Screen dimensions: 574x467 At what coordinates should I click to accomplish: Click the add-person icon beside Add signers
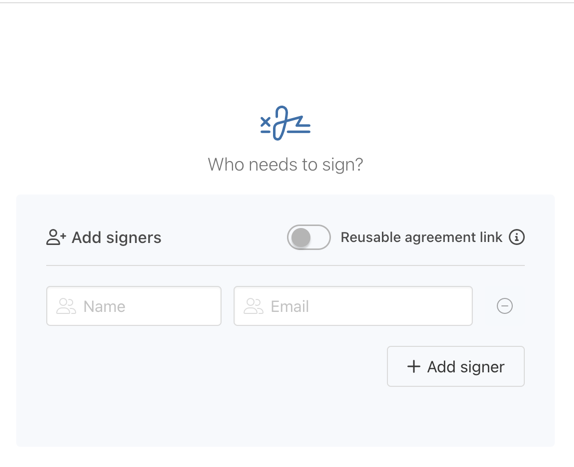coord(56,237)
